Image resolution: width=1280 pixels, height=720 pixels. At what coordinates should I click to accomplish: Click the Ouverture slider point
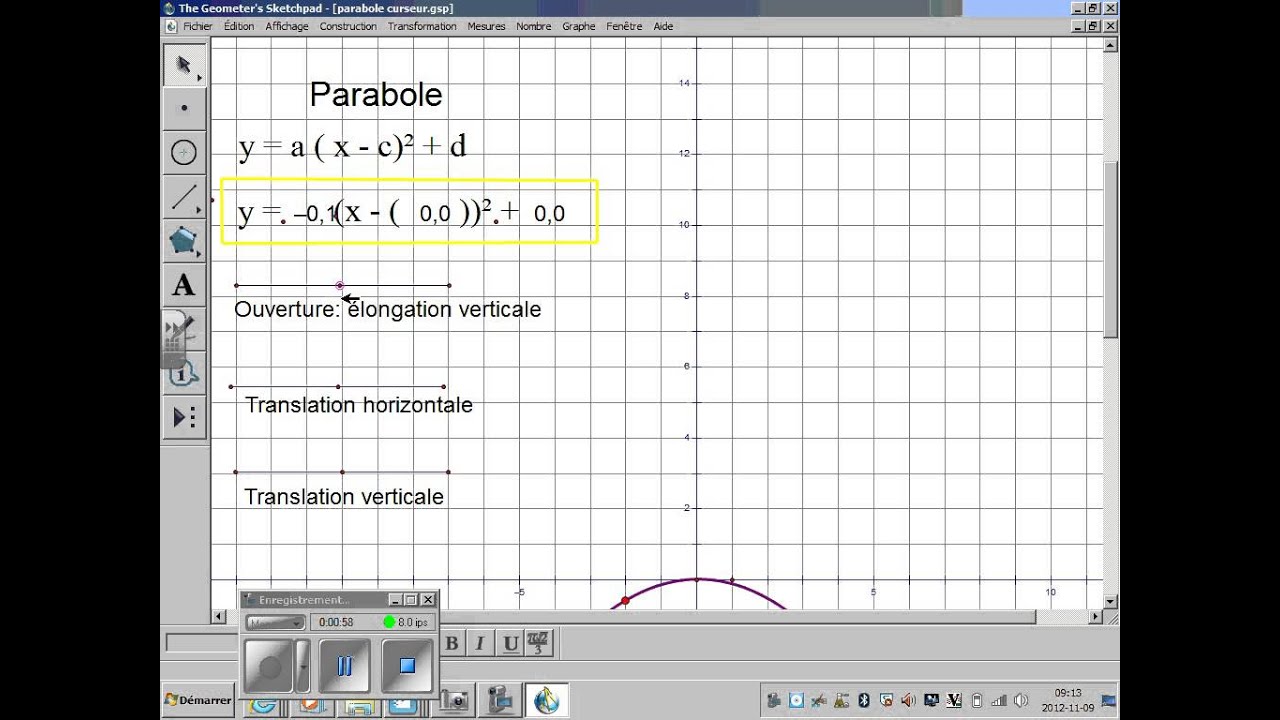tap(340, 286)
